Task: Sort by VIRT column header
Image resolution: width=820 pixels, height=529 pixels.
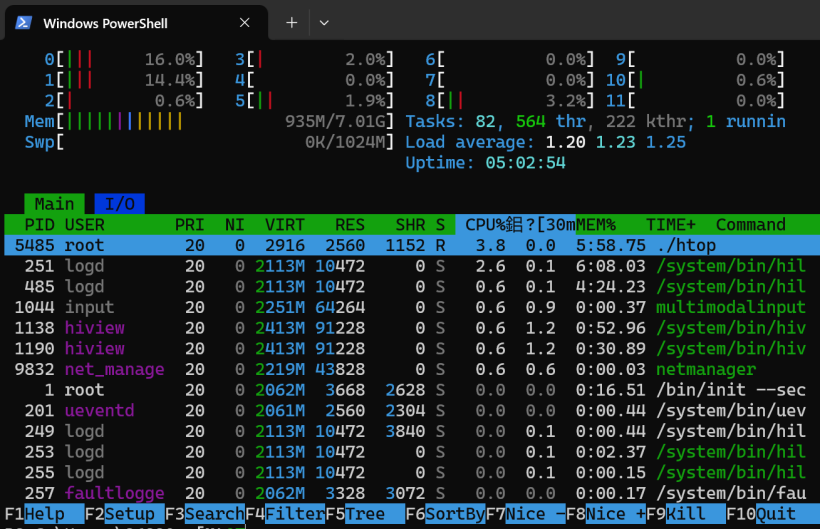Action: [x=284, y=225]
